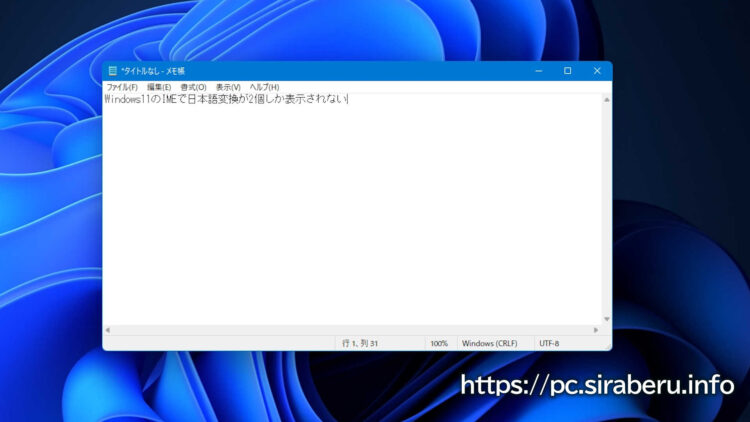Image resolution: width=750 pixels, height=422 pixels.
Task: Click the Windows (CRLF) line ending indicator
Action: [x=489, y=342]
